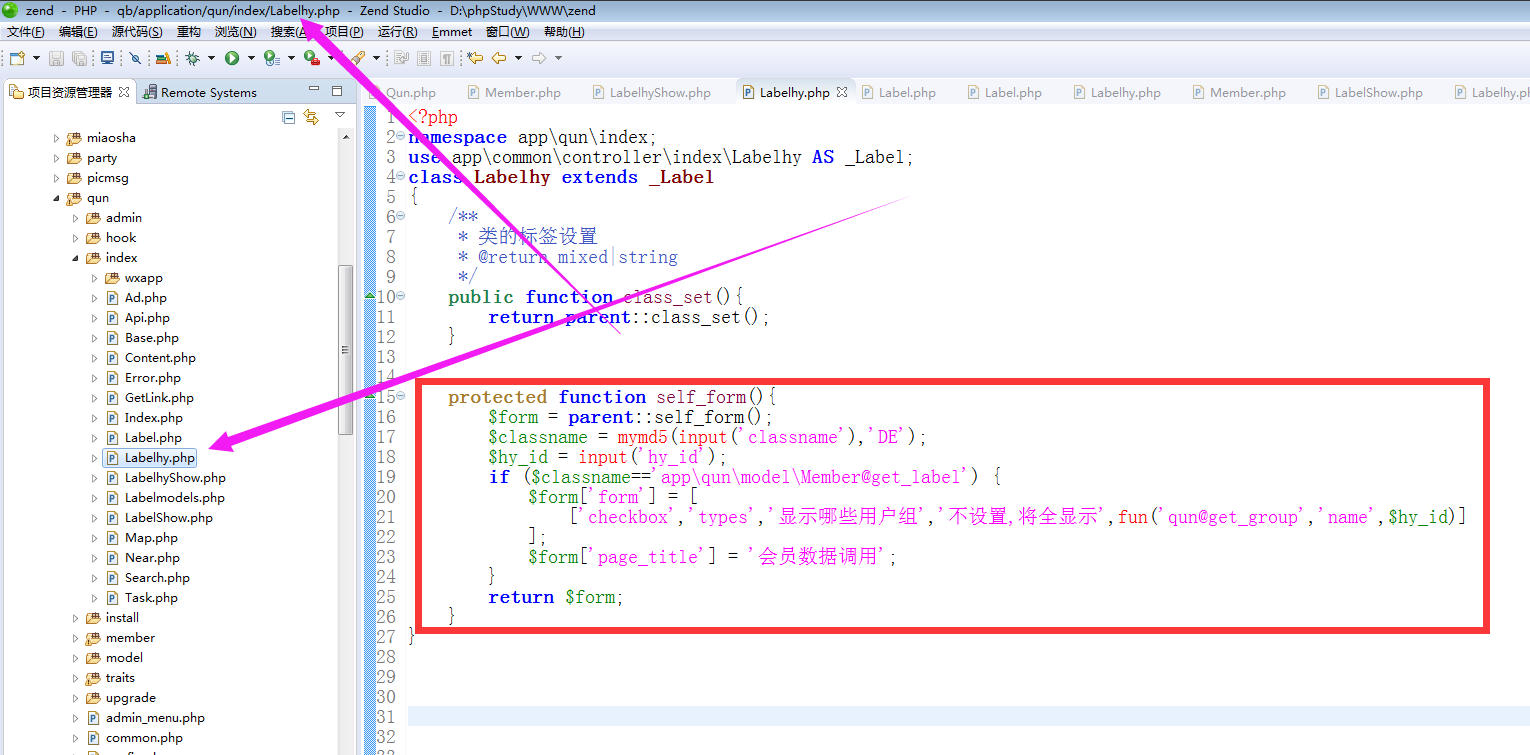The height and width of the screenshot is (755, 1530).
Task: Click the New file toolbar icon
Action: pos(16,58)
